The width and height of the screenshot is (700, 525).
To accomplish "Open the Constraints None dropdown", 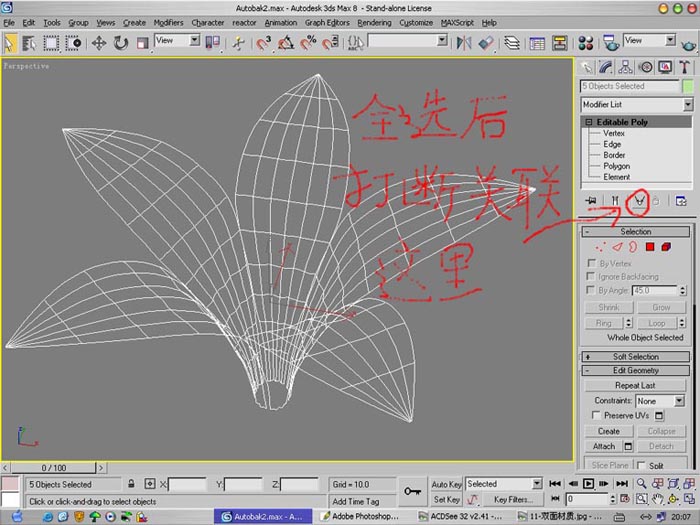I will point(660,401).
